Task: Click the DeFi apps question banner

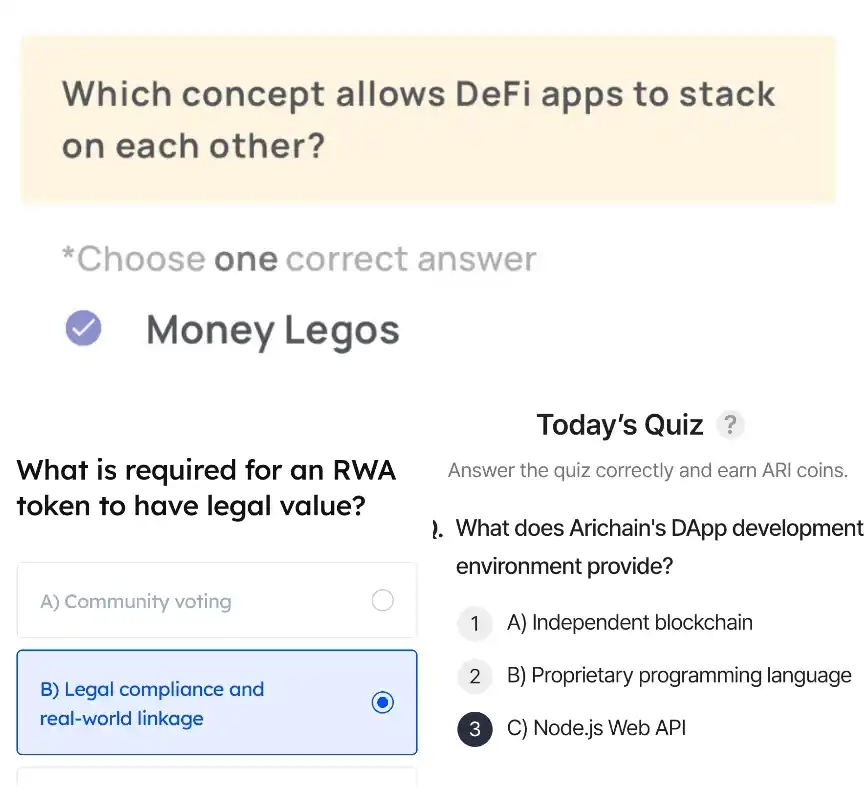Action: coord(429,120)
